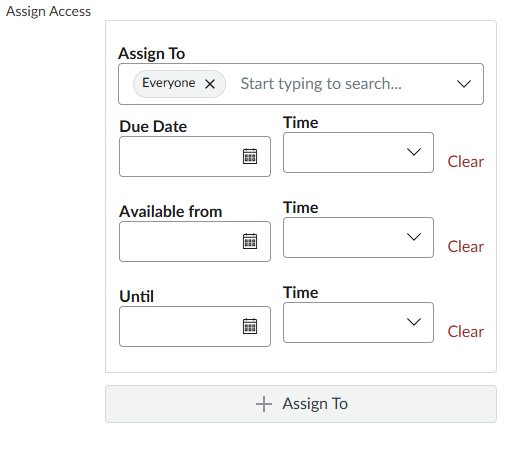Clear the Due Date row
Viewport: 529px width, 457px height.
(x=466, y=162)
